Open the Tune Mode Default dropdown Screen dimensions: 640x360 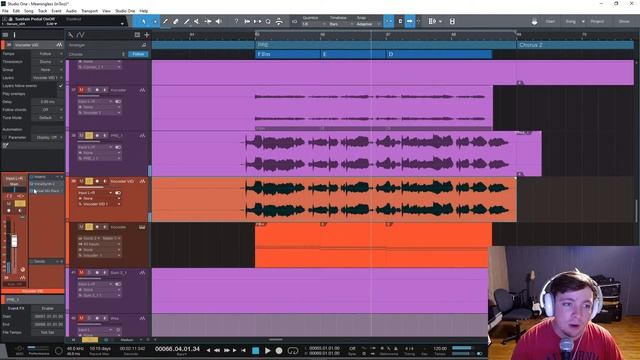pos(48,118)
